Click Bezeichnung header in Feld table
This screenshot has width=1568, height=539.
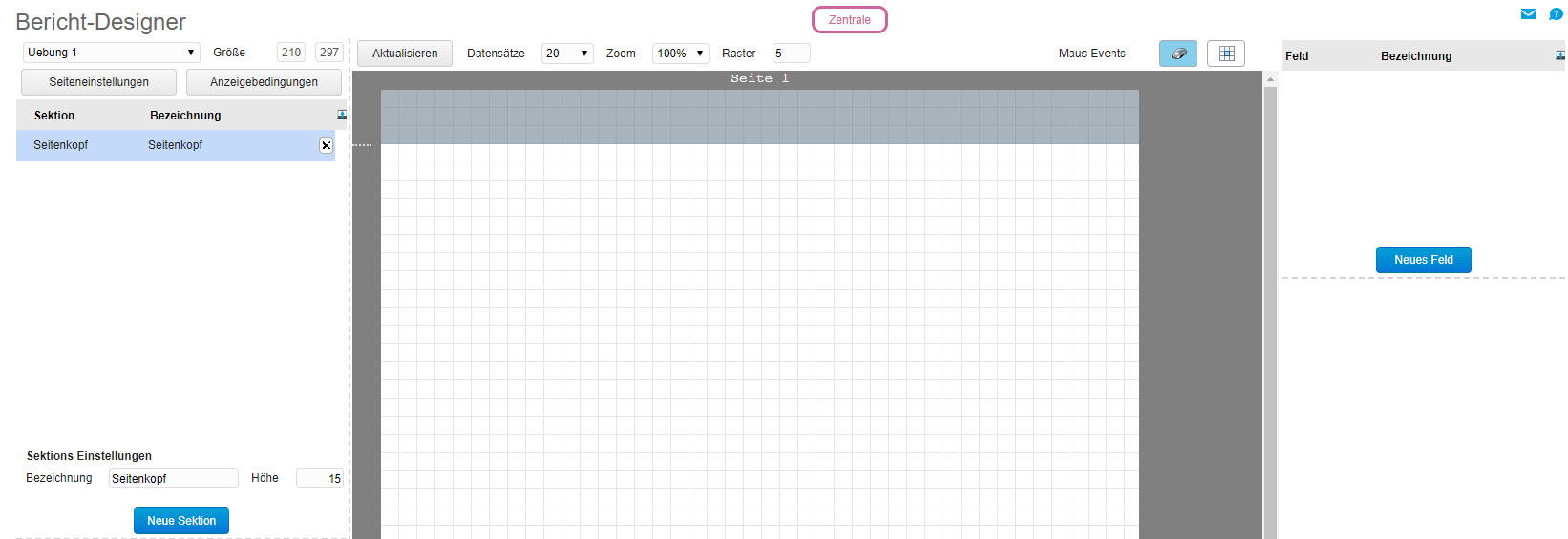point(1416,56)
